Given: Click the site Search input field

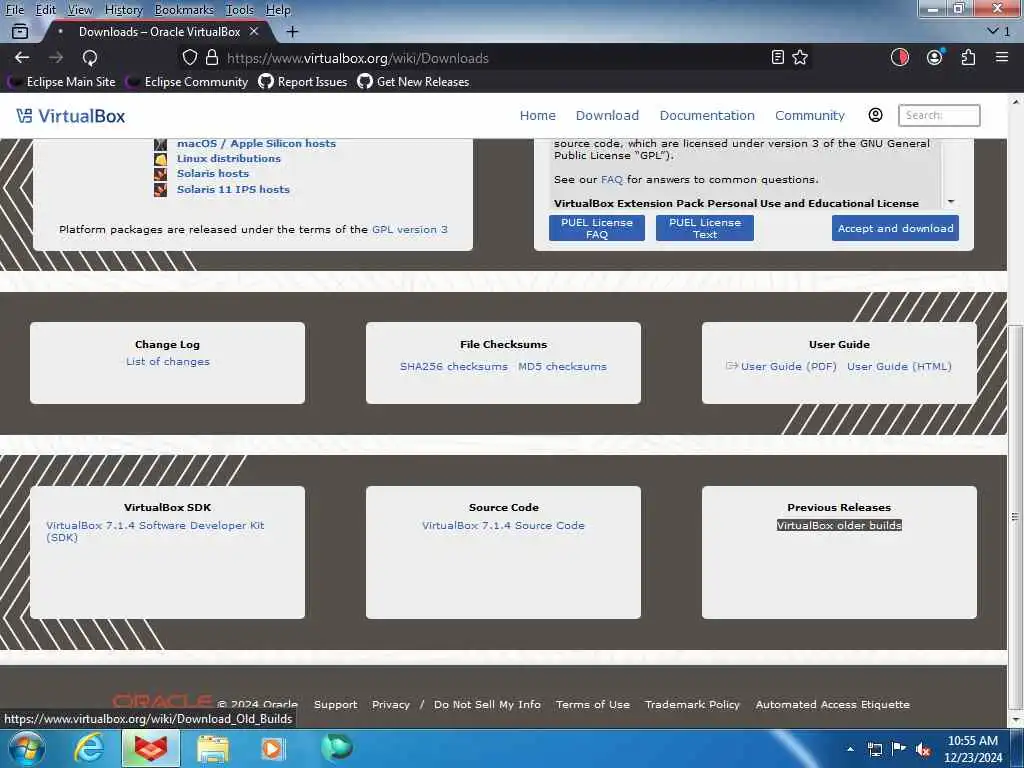Looking at the screenshot, I should (x=939, y=115).
